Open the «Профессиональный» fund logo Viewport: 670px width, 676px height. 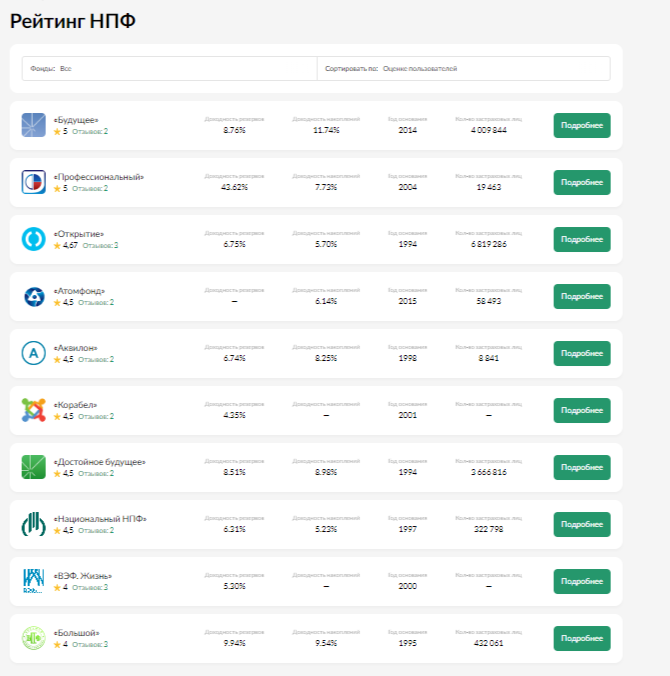pyautogui.click(x=34, y=182)
